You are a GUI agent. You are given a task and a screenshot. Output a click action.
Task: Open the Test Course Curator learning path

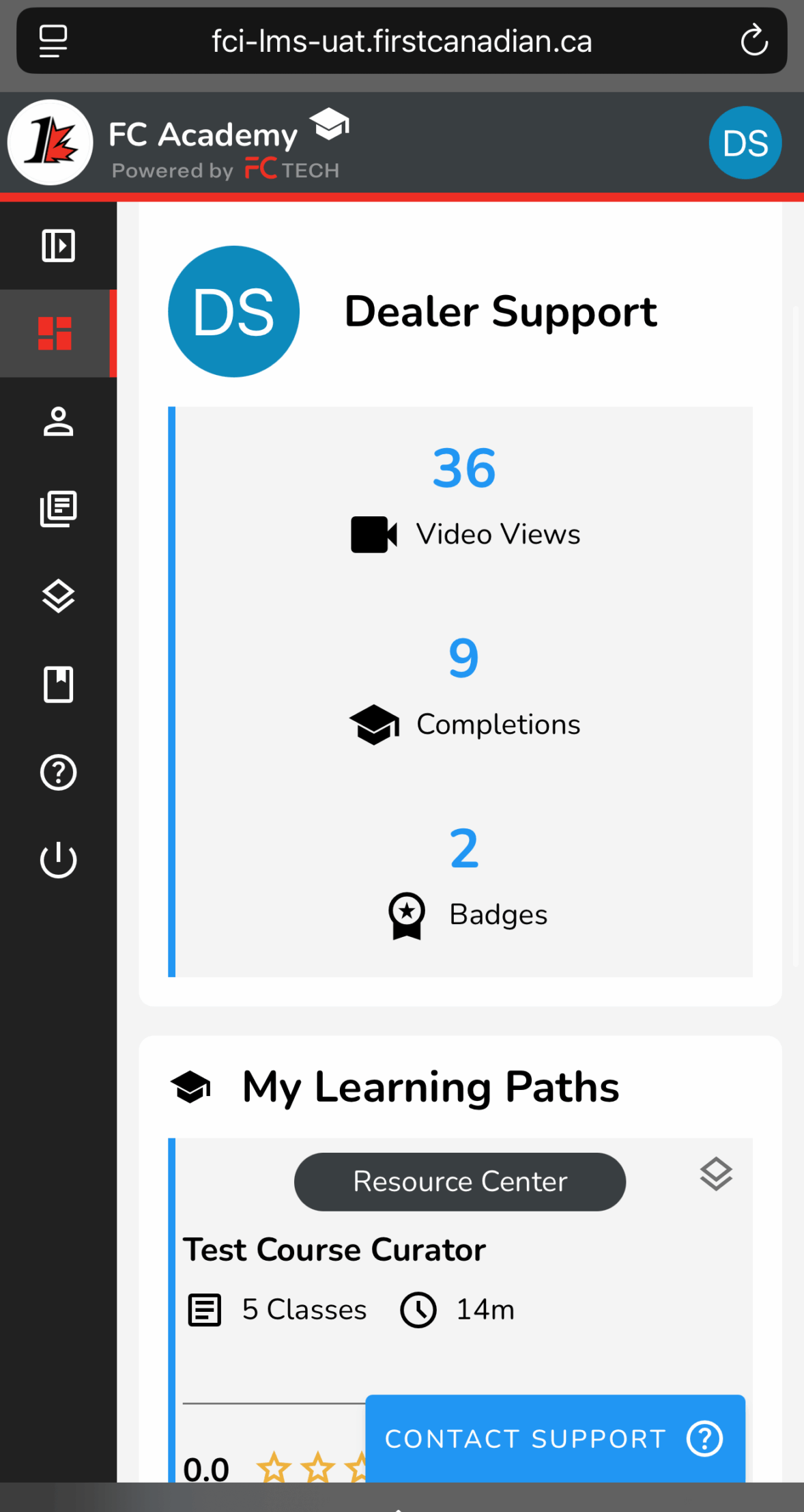point(334,1250)
